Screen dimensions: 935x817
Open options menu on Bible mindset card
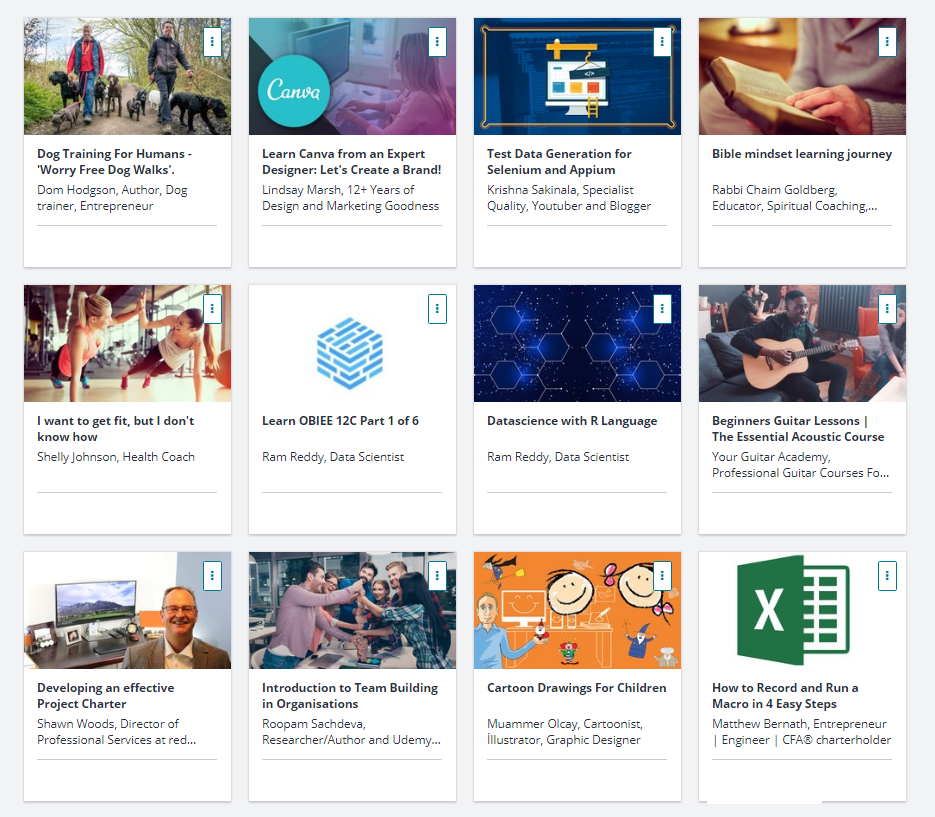click(887, 42)
